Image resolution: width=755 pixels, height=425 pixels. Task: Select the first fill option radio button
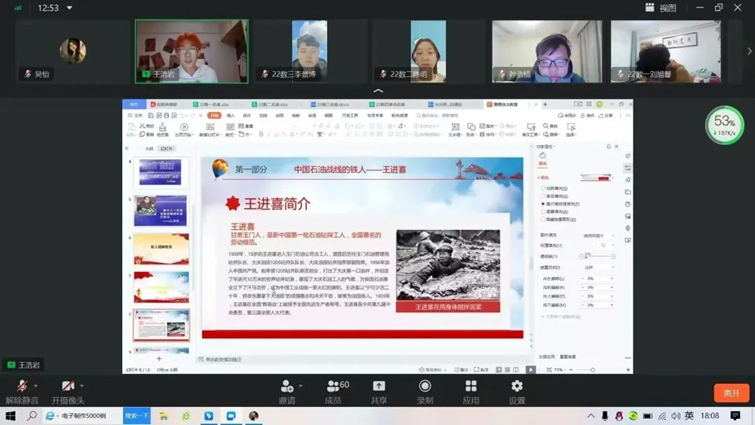[x=543, y=188]
